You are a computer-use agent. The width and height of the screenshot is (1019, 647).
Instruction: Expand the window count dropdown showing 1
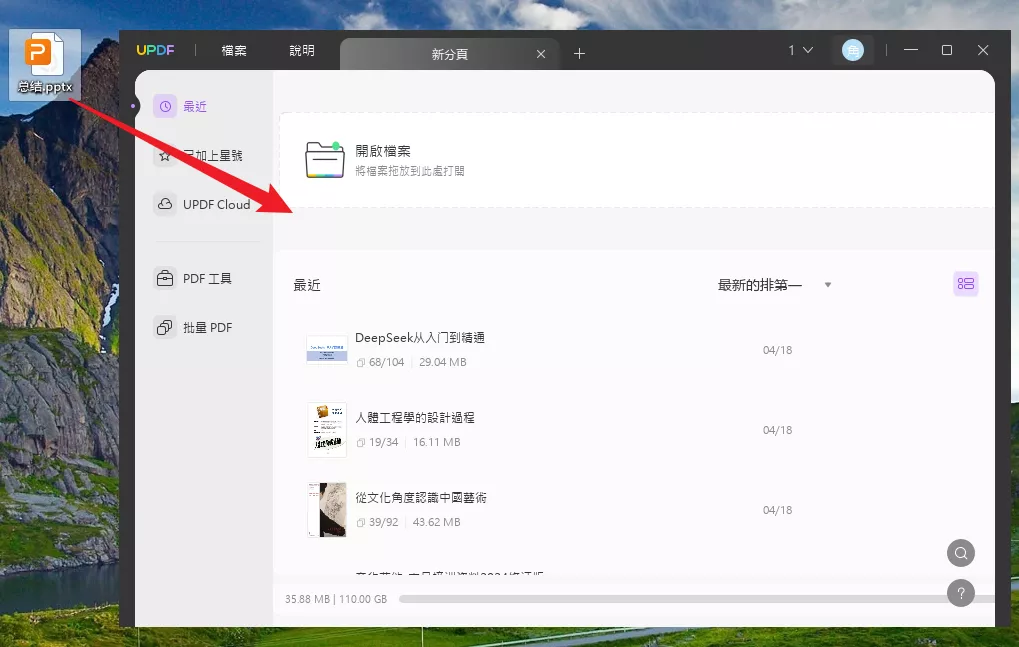pyautogui.click(x=801, y=50)
